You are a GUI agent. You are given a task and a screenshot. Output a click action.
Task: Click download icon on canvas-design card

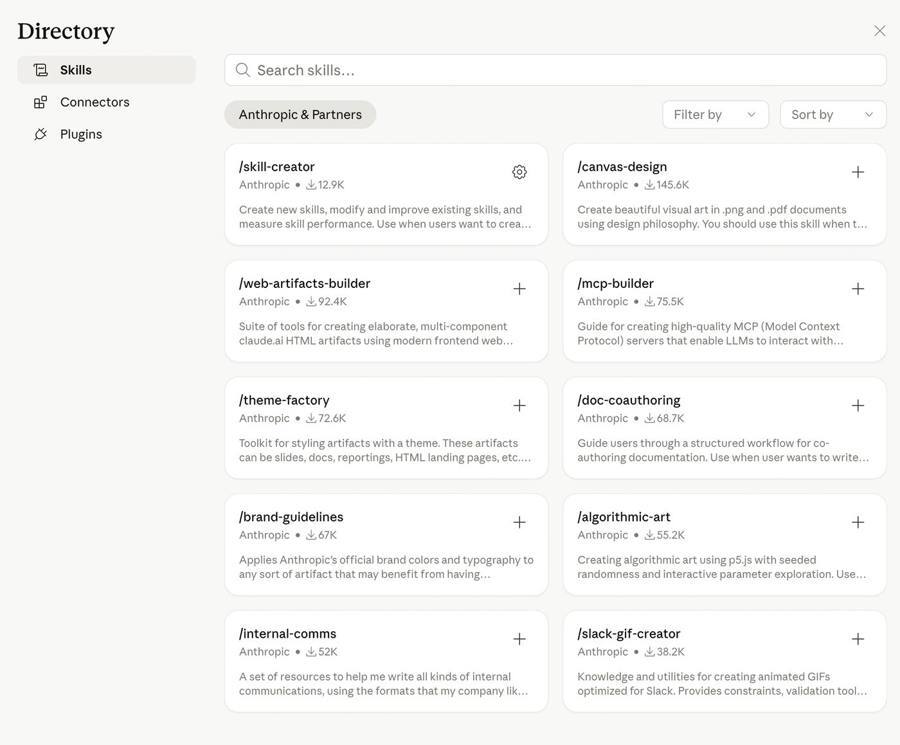click(x=649, y=185)
